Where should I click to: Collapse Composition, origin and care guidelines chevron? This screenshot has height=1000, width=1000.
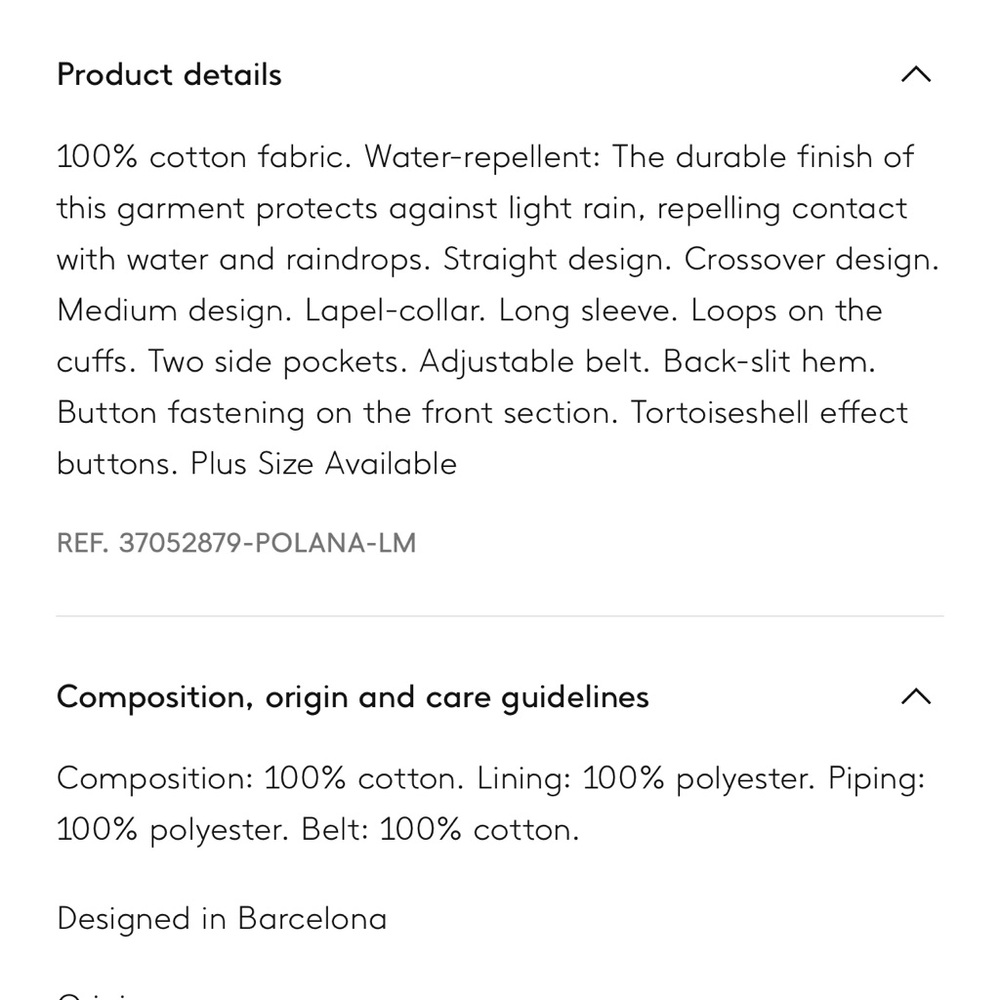(x=916, y=696)
